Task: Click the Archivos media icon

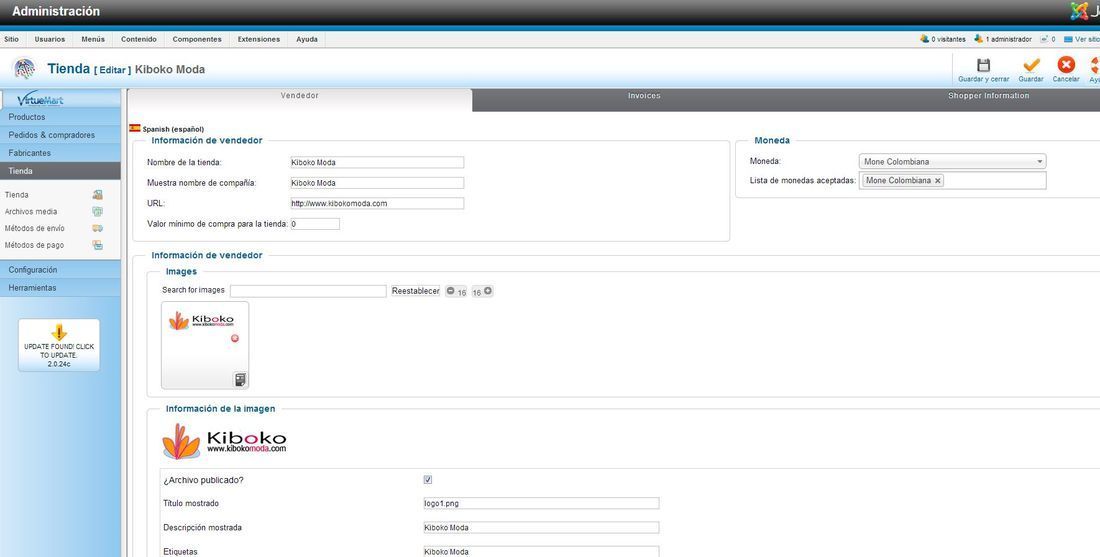Action: [98, 212]
